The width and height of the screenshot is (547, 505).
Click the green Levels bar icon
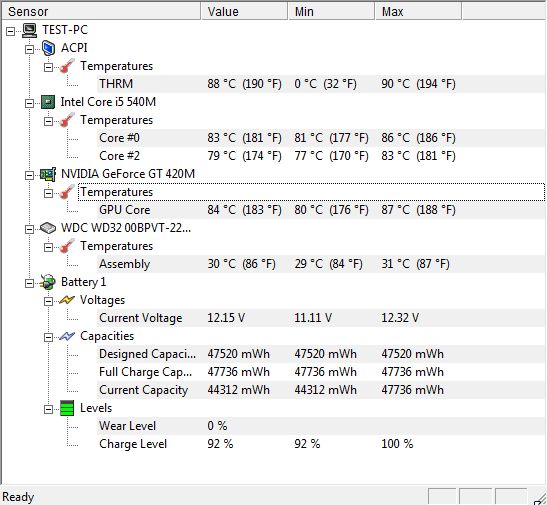click(67, 408)
